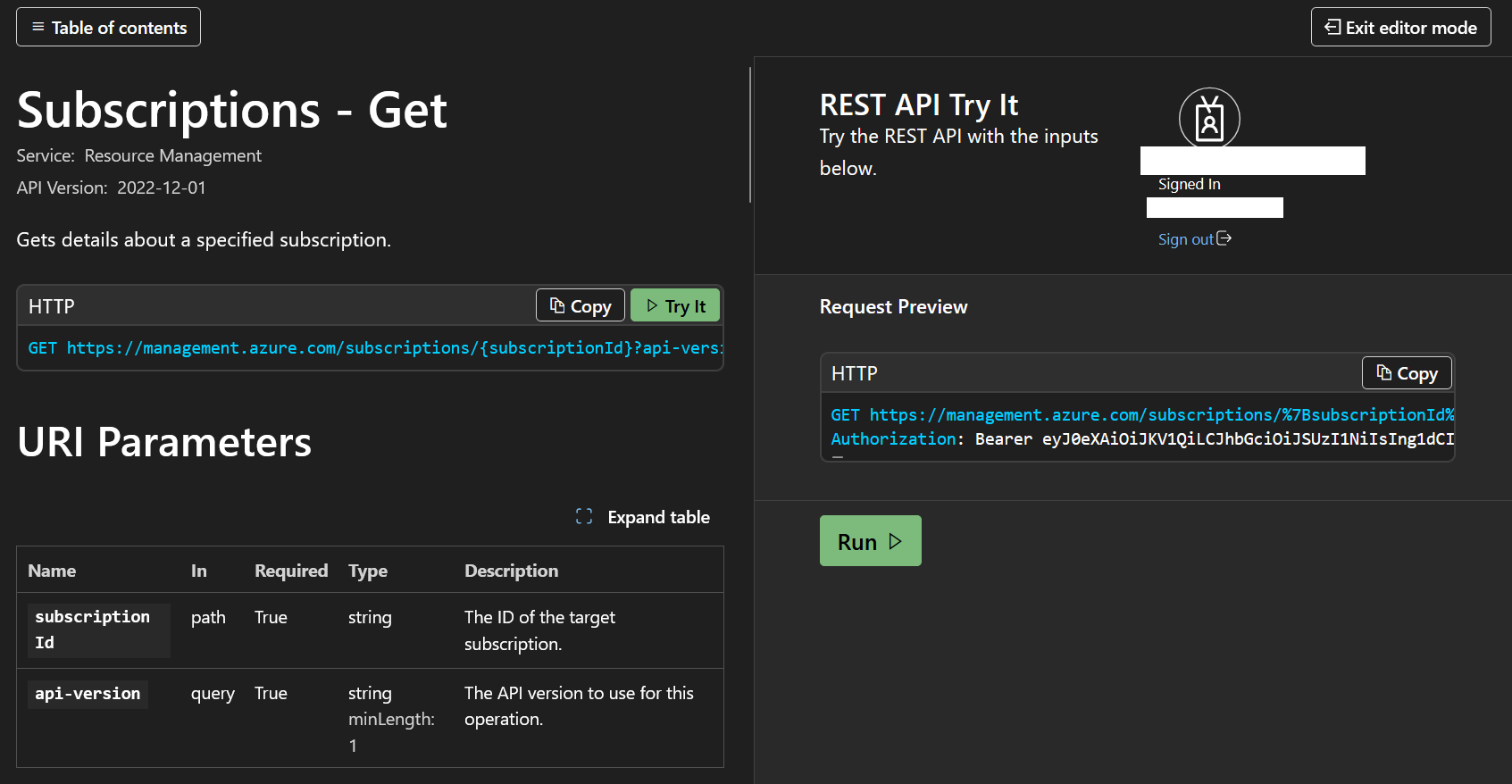Click 'The API version to use' description
This screenshot has width=1512, height=784.
pos(579,705)
